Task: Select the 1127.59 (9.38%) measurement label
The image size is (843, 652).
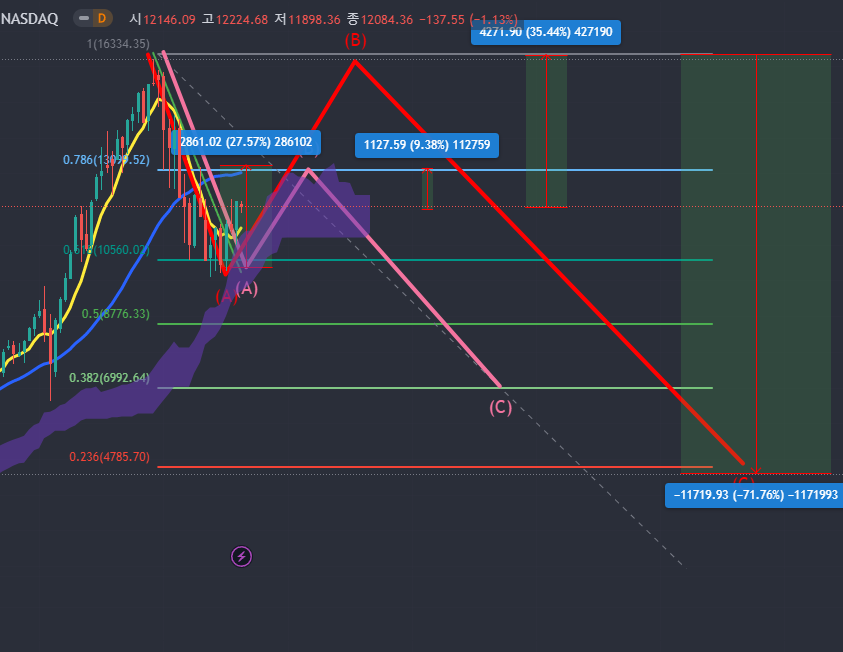Action: click(x=427, y=145)
